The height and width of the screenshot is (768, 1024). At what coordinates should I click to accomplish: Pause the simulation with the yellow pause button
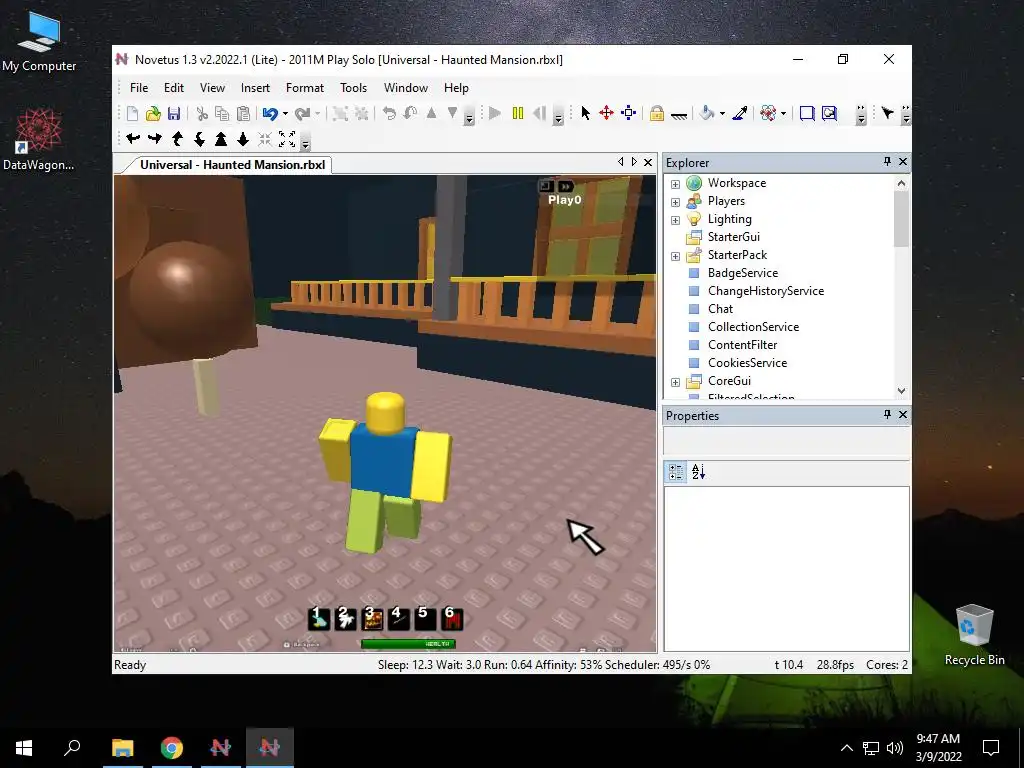click(x=518, y=114)
